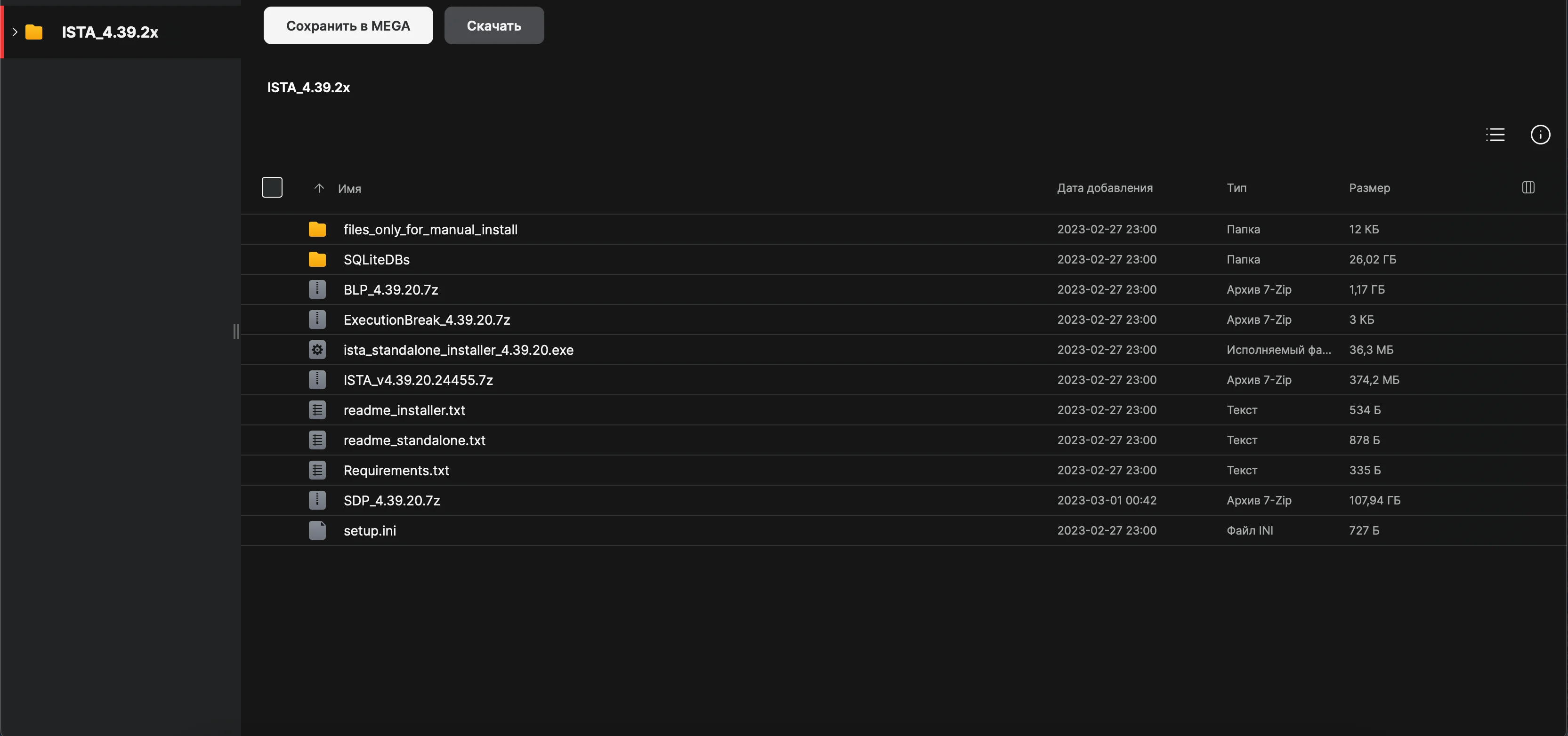Click the ISTA_4.39.2x sidebar folder icon
Screen dimensions: 1568x736
[x=34, y=32]
